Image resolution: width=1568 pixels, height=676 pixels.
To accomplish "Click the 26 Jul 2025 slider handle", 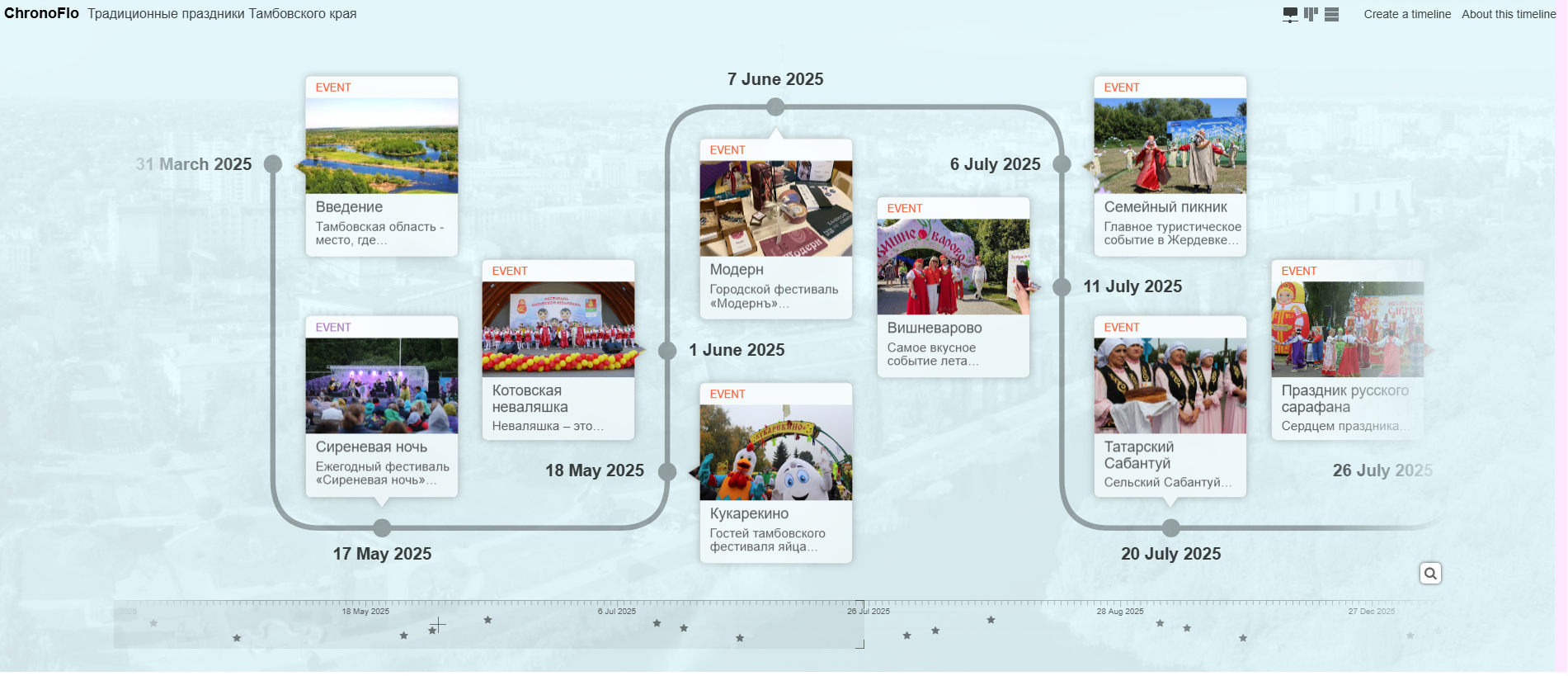I will click(859, 624).
